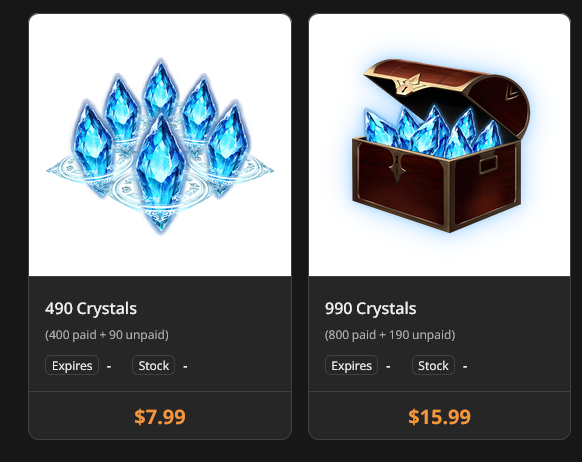
Task: Open the 990 Crystals product title
Action: [370, 308]
